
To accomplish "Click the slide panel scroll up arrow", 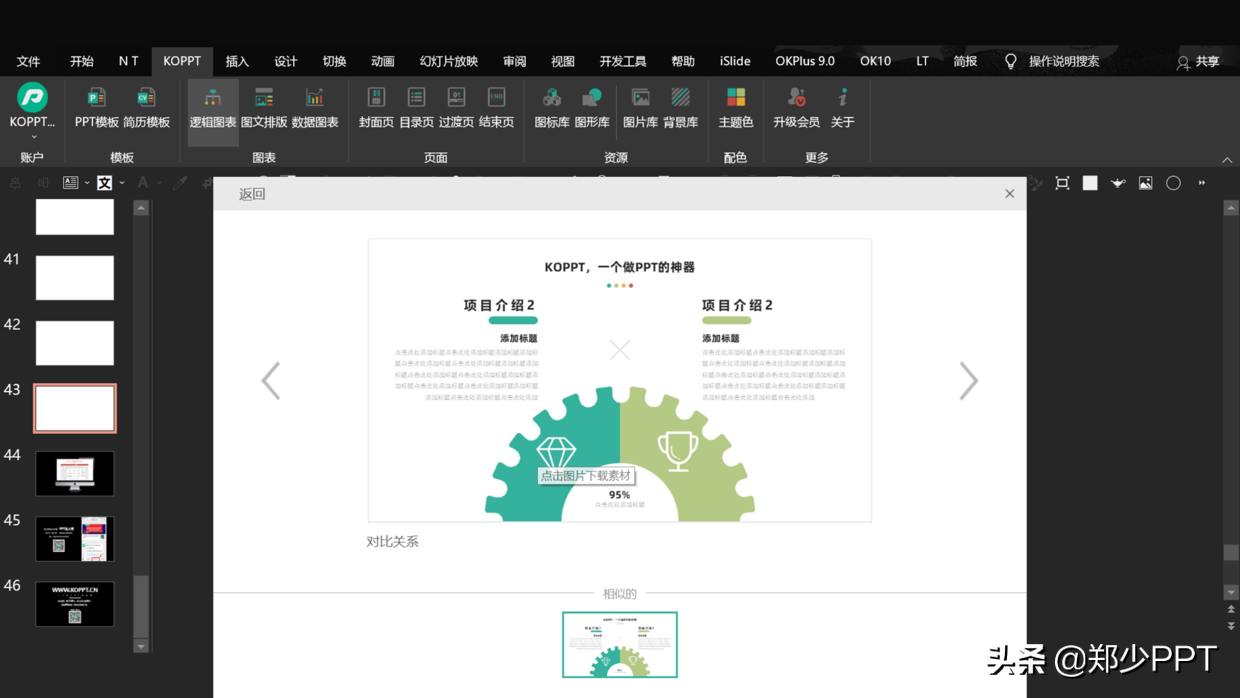I will coord(141,208).
